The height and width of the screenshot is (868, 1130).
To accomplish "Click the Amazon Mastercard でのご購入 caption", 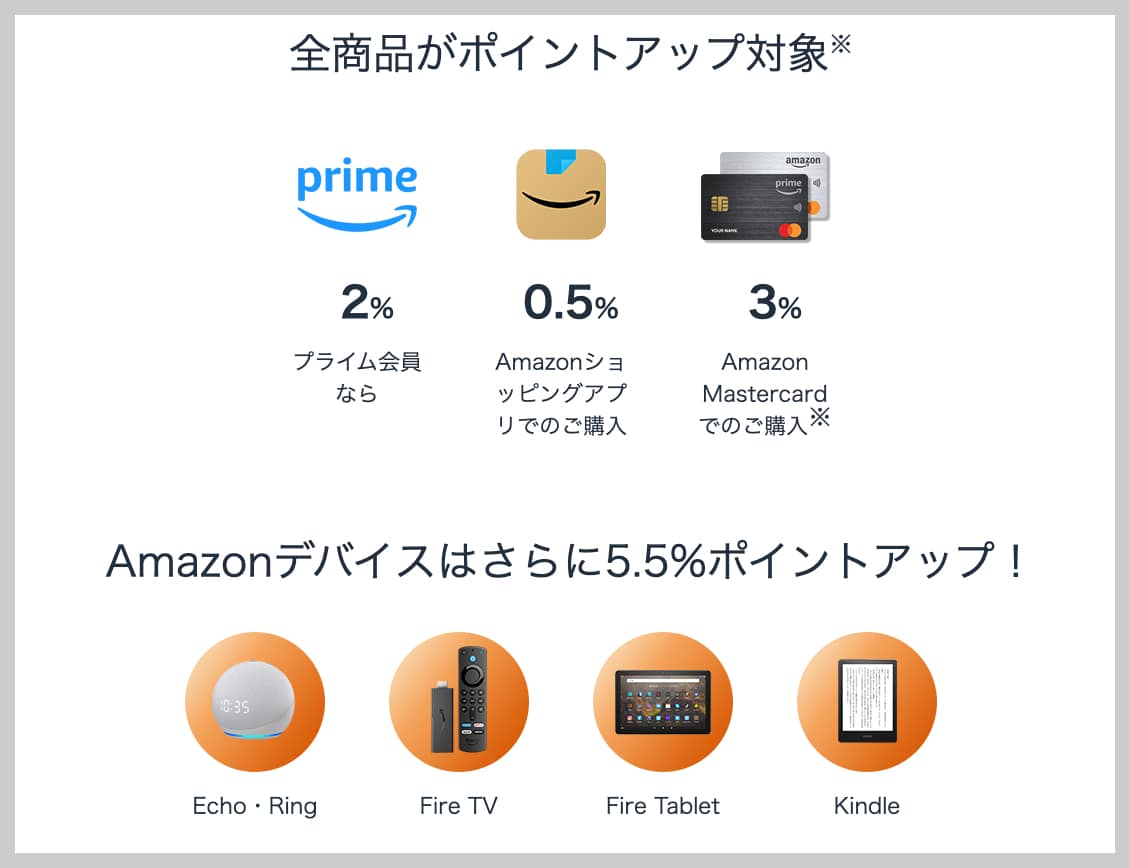I will click(x=765, y=393).
